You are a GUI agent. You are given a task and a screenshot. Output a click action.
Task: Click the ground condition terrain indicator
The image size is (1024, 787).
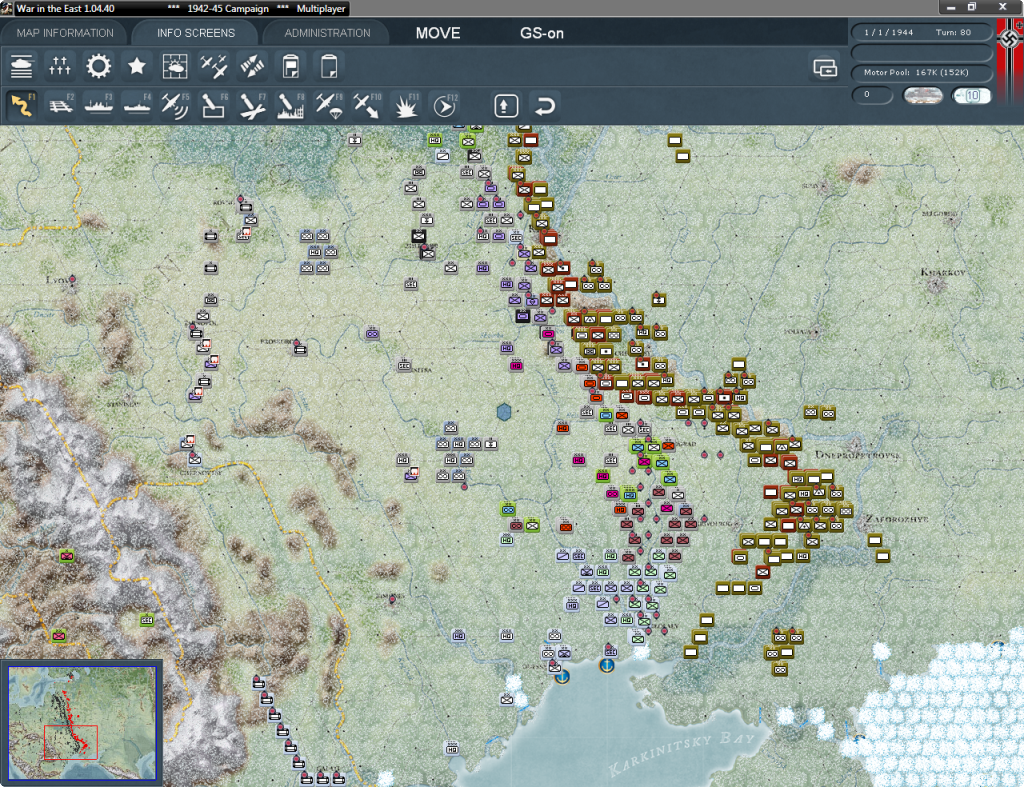pyautogui.click(x=923, y=95)
